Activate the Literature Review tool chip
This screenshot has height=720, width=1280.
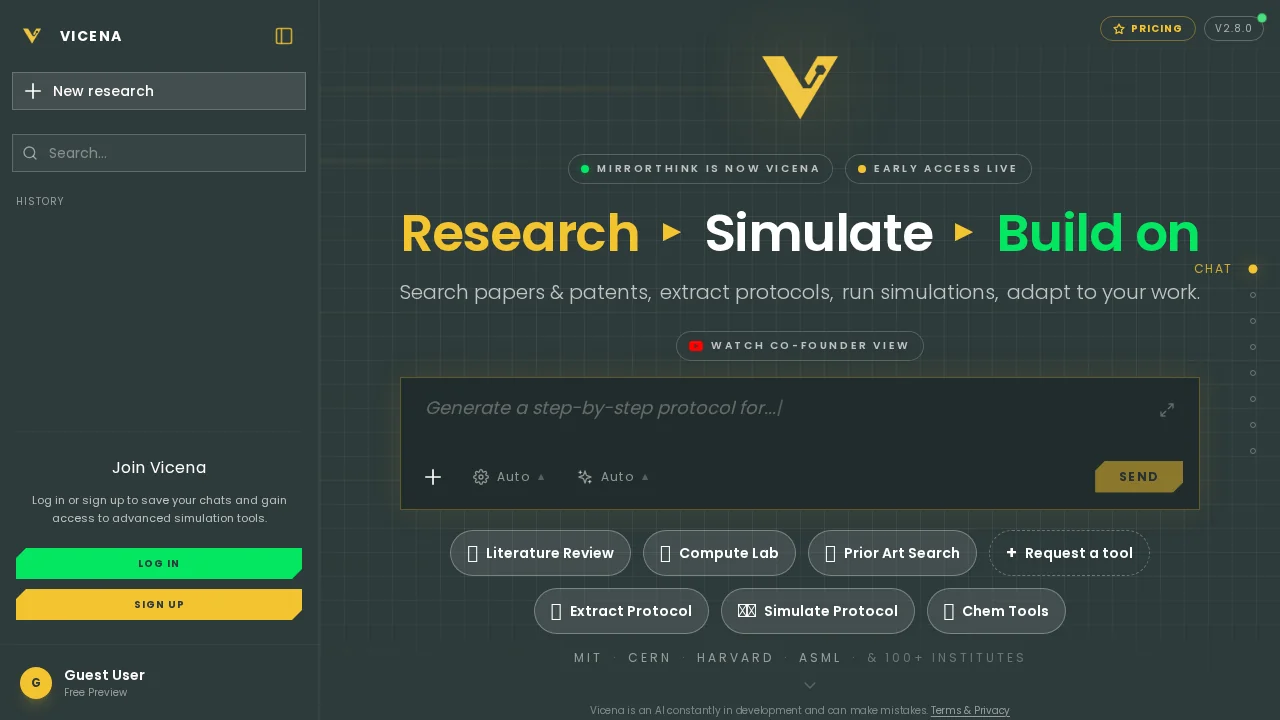point(540,553)
